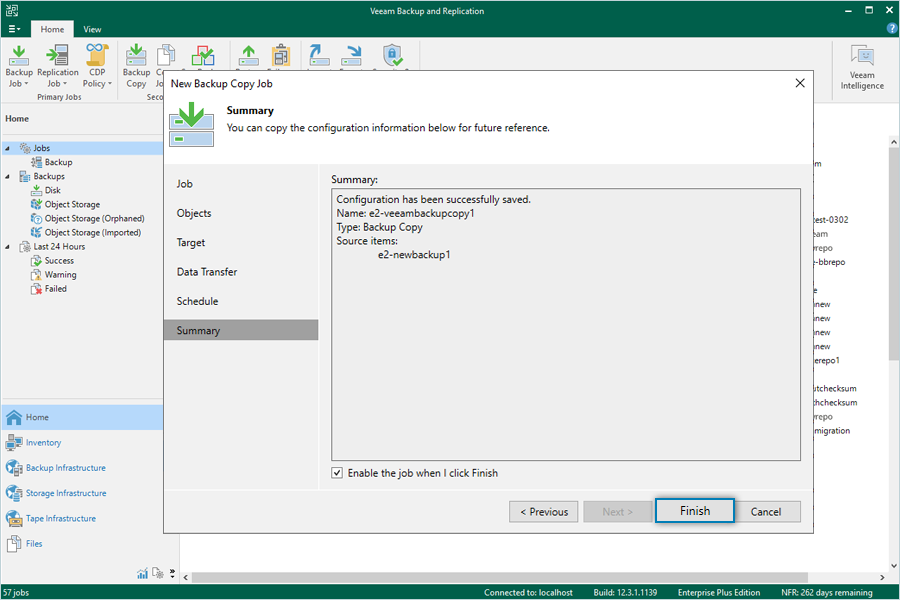900x600 pixels.
Task: Click the Failed status icon in tree
Action: click(x=36, y=289)
